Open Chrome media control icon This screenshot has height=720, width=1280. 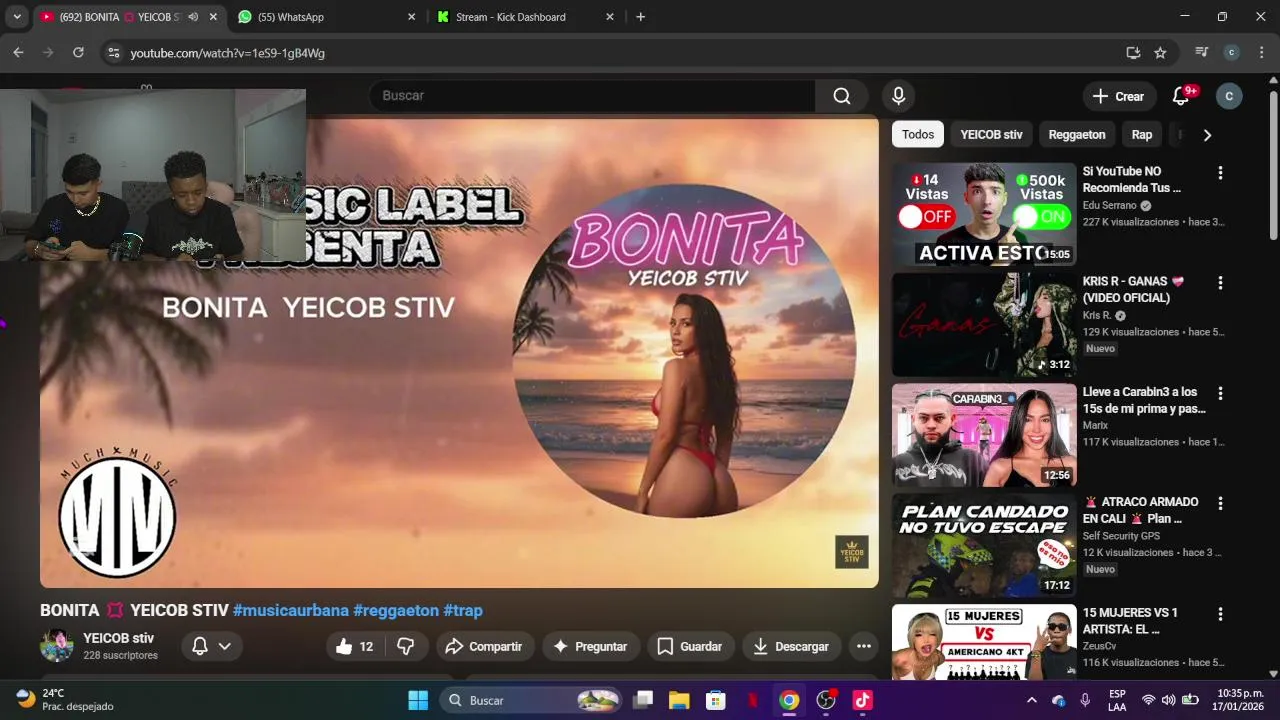coord(1202,53)
